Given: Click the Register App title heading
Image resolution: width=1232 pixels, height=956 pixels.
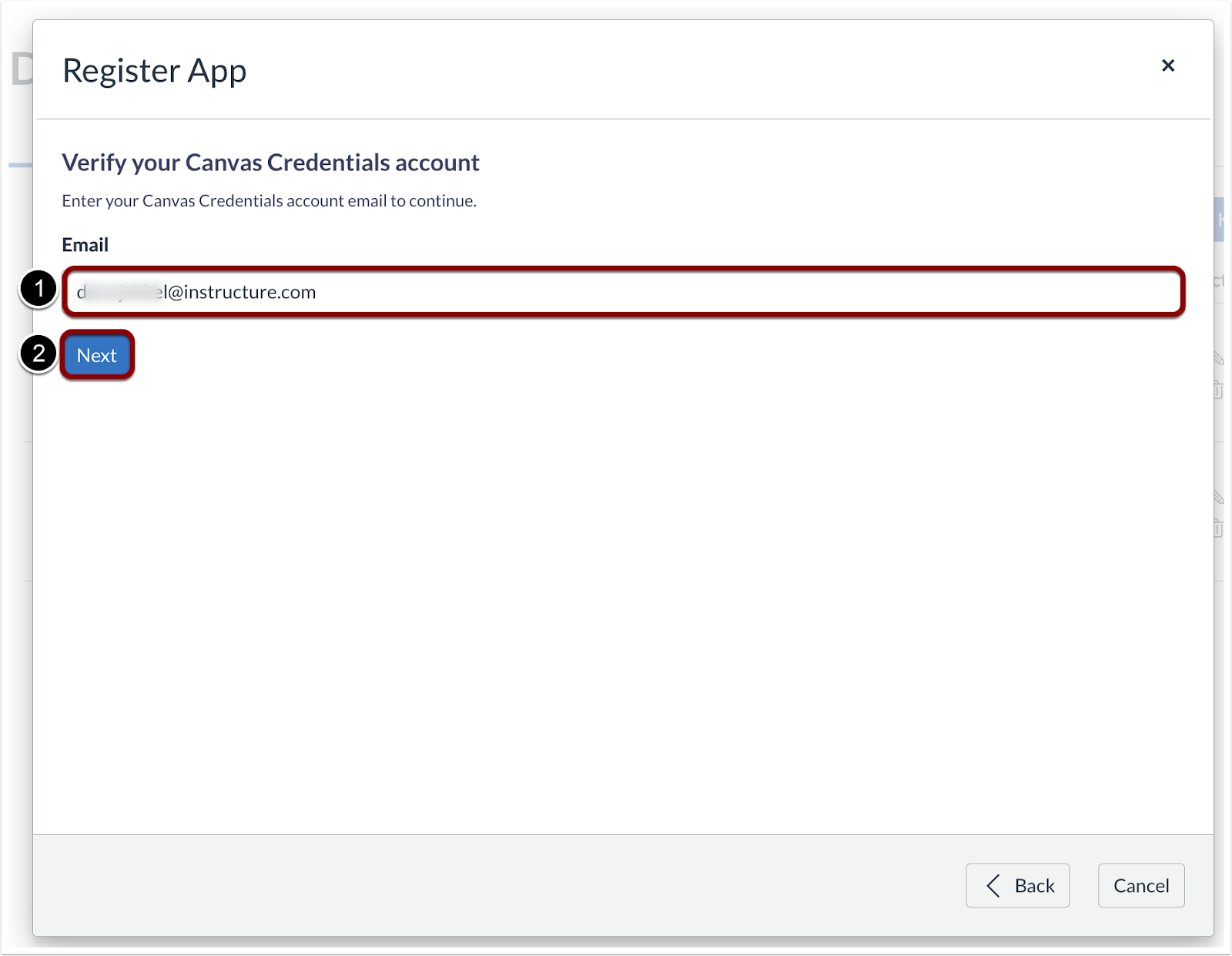Looking at the screenshot, I should coord(154,70).
